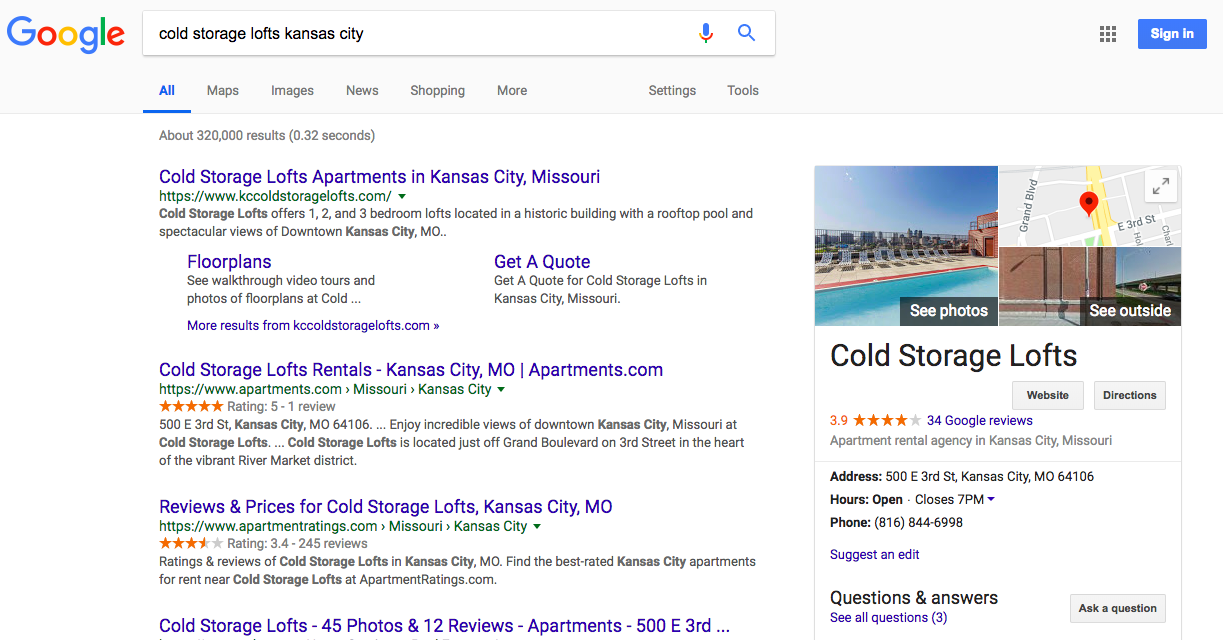The width and height of the screenshot is (1223, 640).
Task: Open dropdown arrow next to apartments.com URL
Action: (x=501, y=390)
